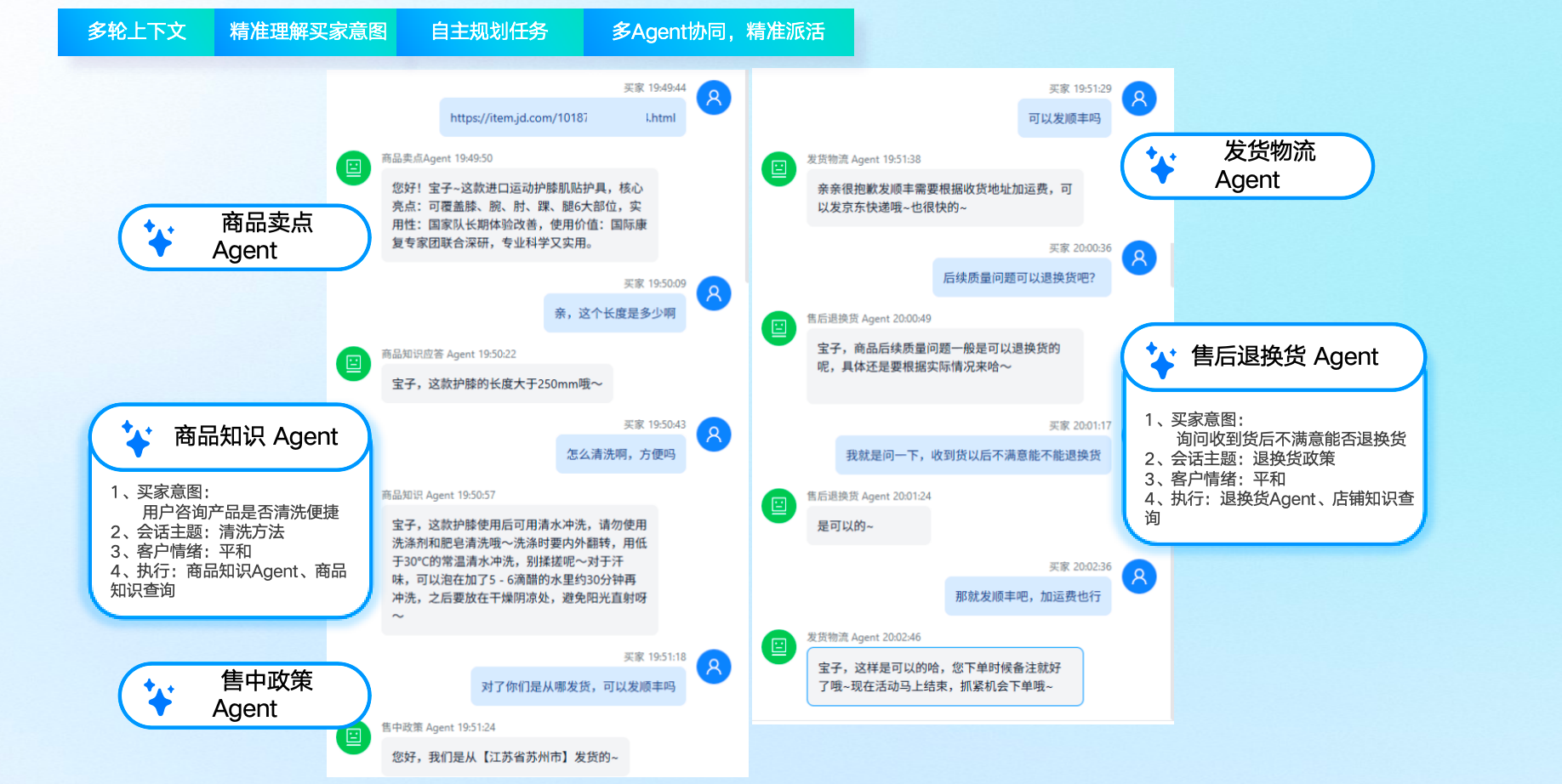
Task: Click the bubble 怎么清洗啊，方便吗
Action: (x=620, y=453)
